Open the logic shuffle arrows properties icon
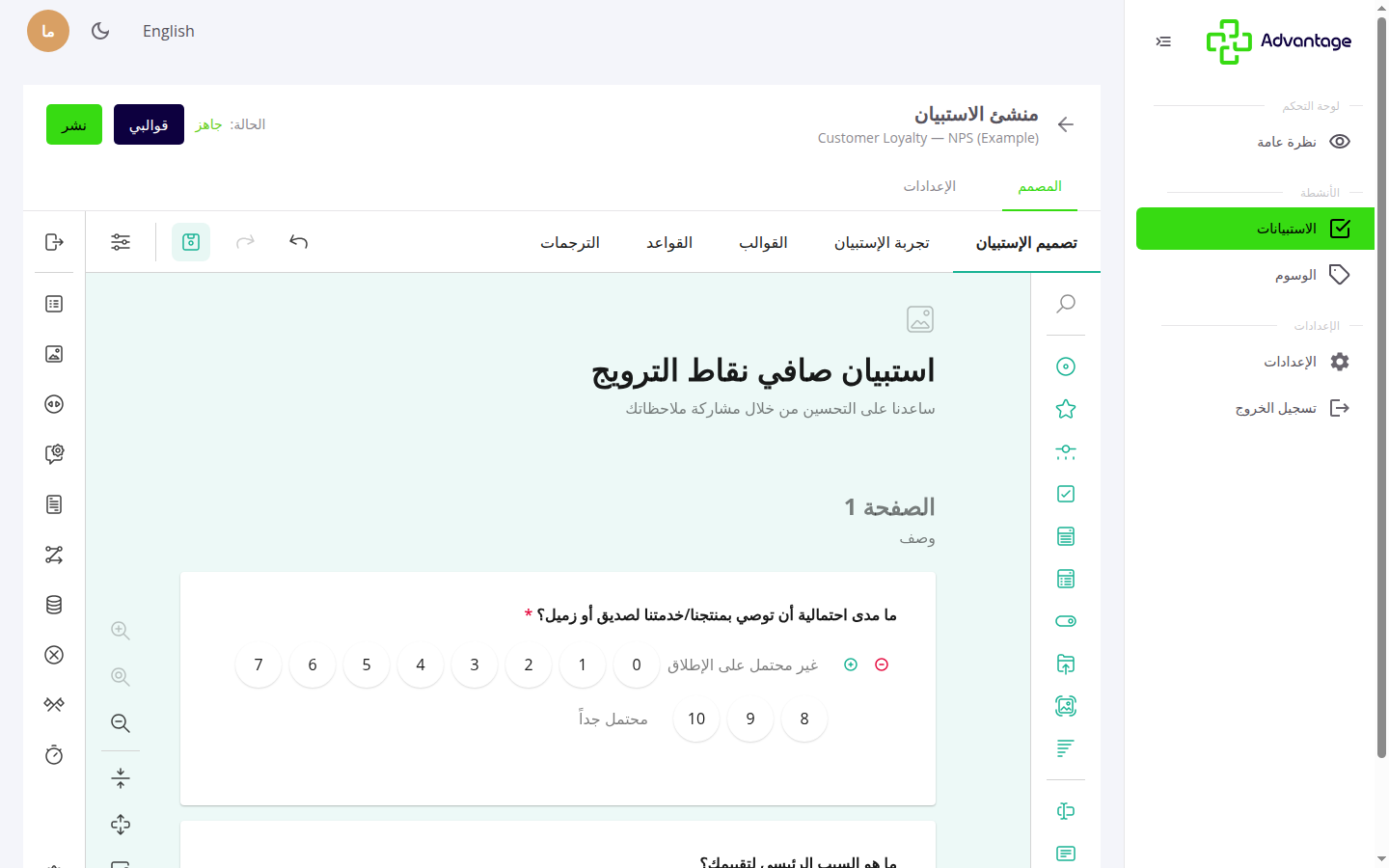The height and width of the screenshot is (868, 1389). pos(54,555)
